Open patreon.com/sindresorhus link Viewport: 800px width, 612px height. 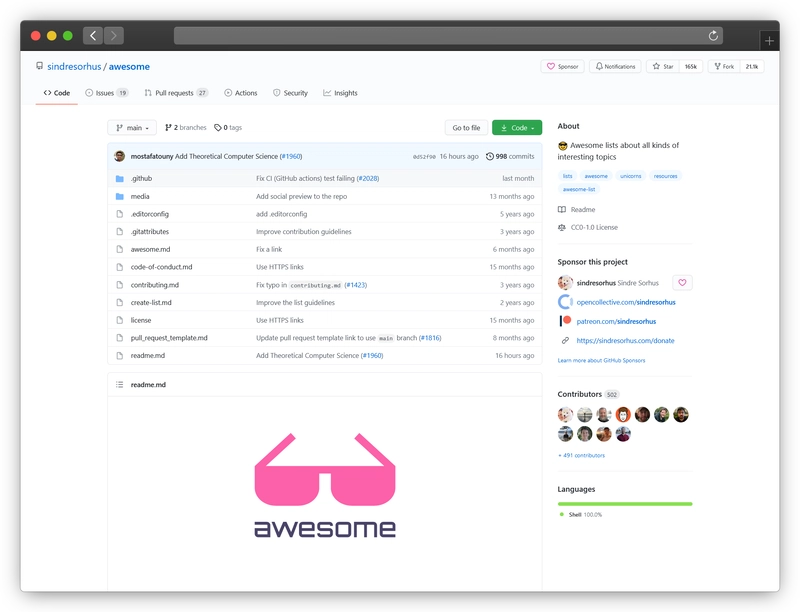pos(616,321)
